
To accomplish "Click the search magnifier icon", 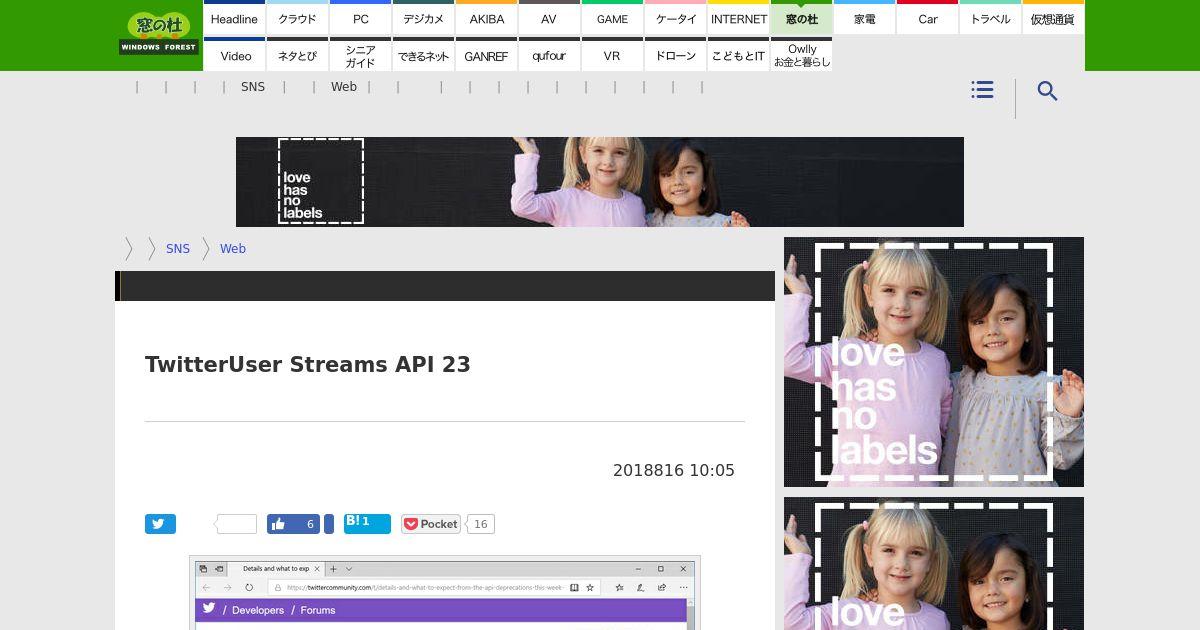I will (x=1047, y=91).
